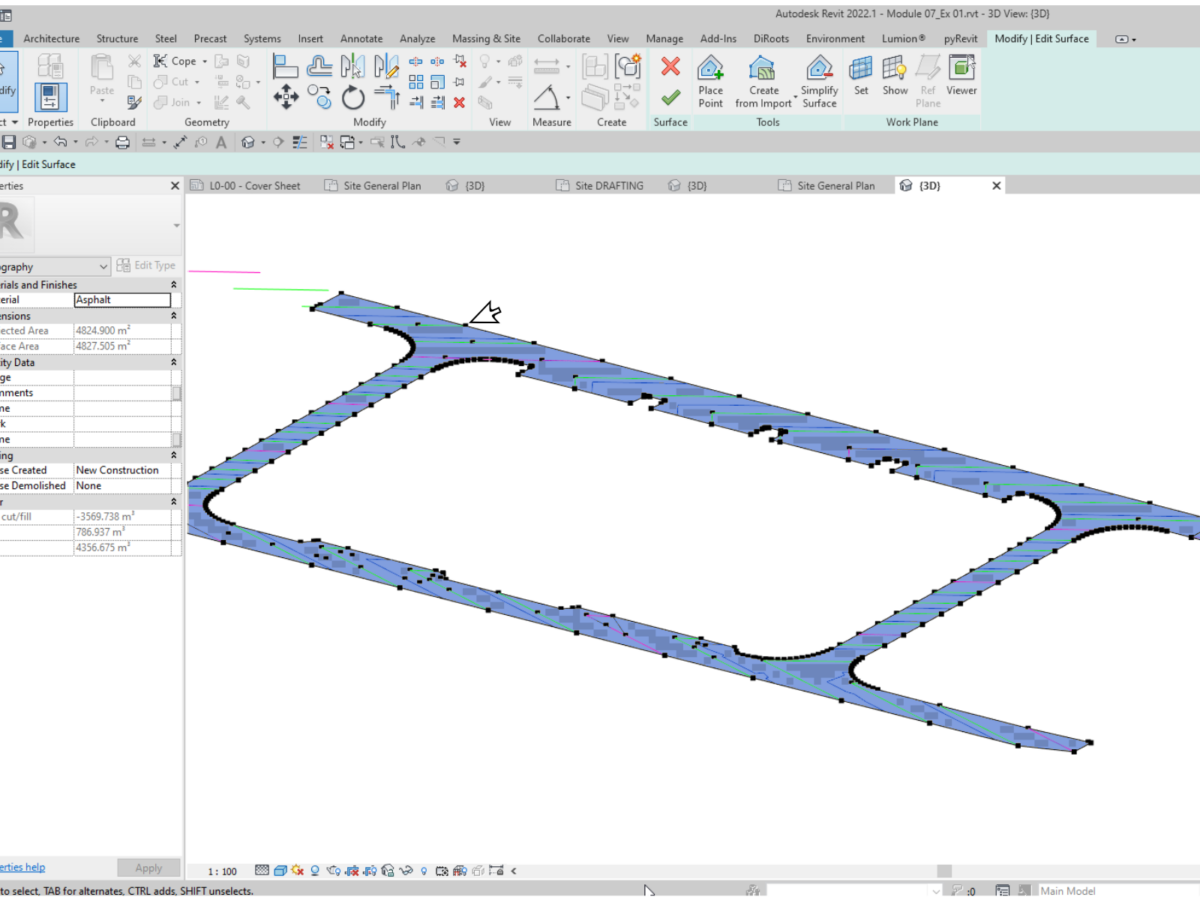The image size is (1200, 900).
Task: Toggle Thin Lines in quick access toolbar
Action: pyautogui.click(x=300, y=142)
